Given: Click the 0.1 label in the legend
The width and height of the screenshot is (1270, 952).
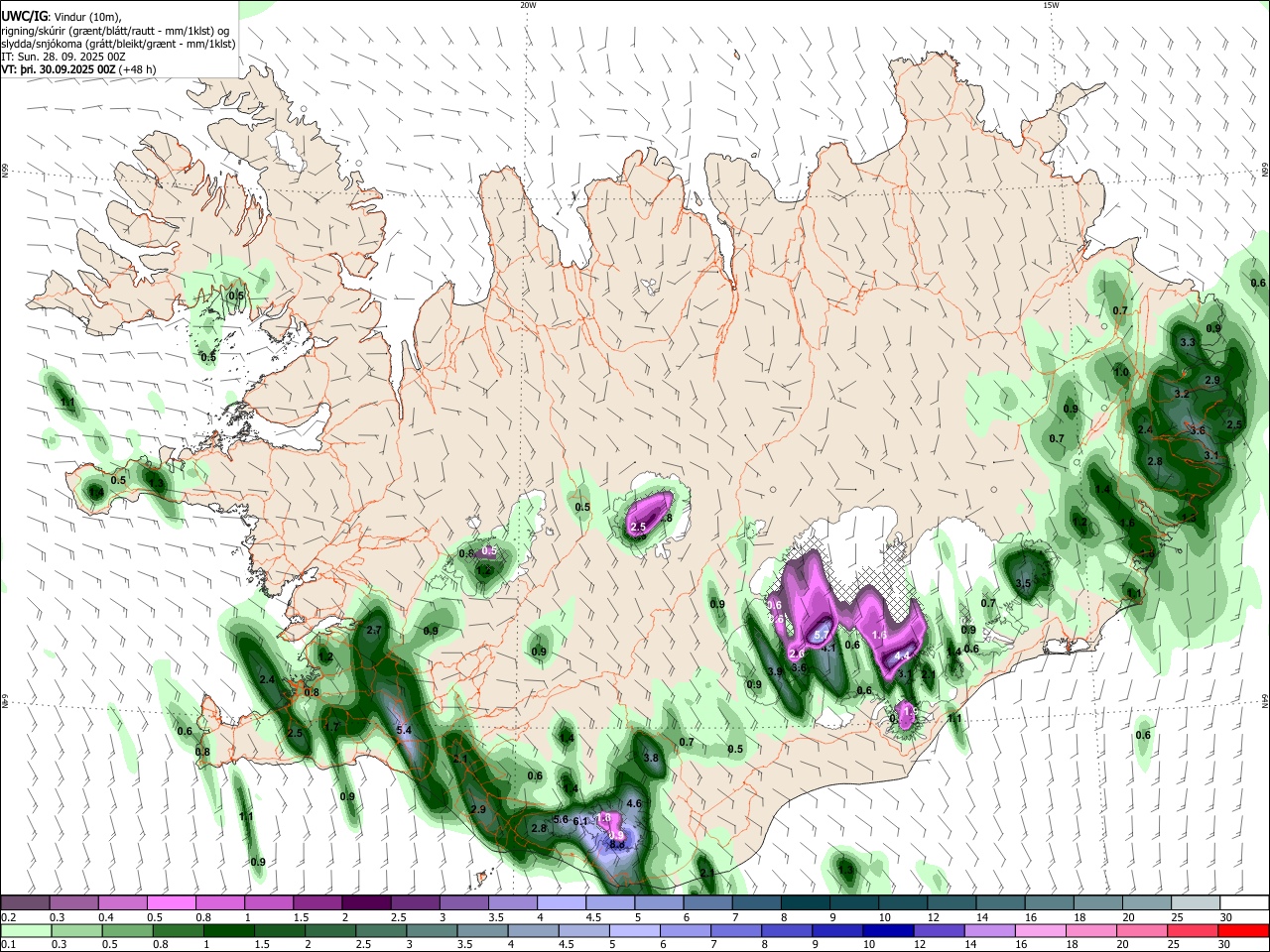Looking at the screenshot, I should [x=7, y=945].
